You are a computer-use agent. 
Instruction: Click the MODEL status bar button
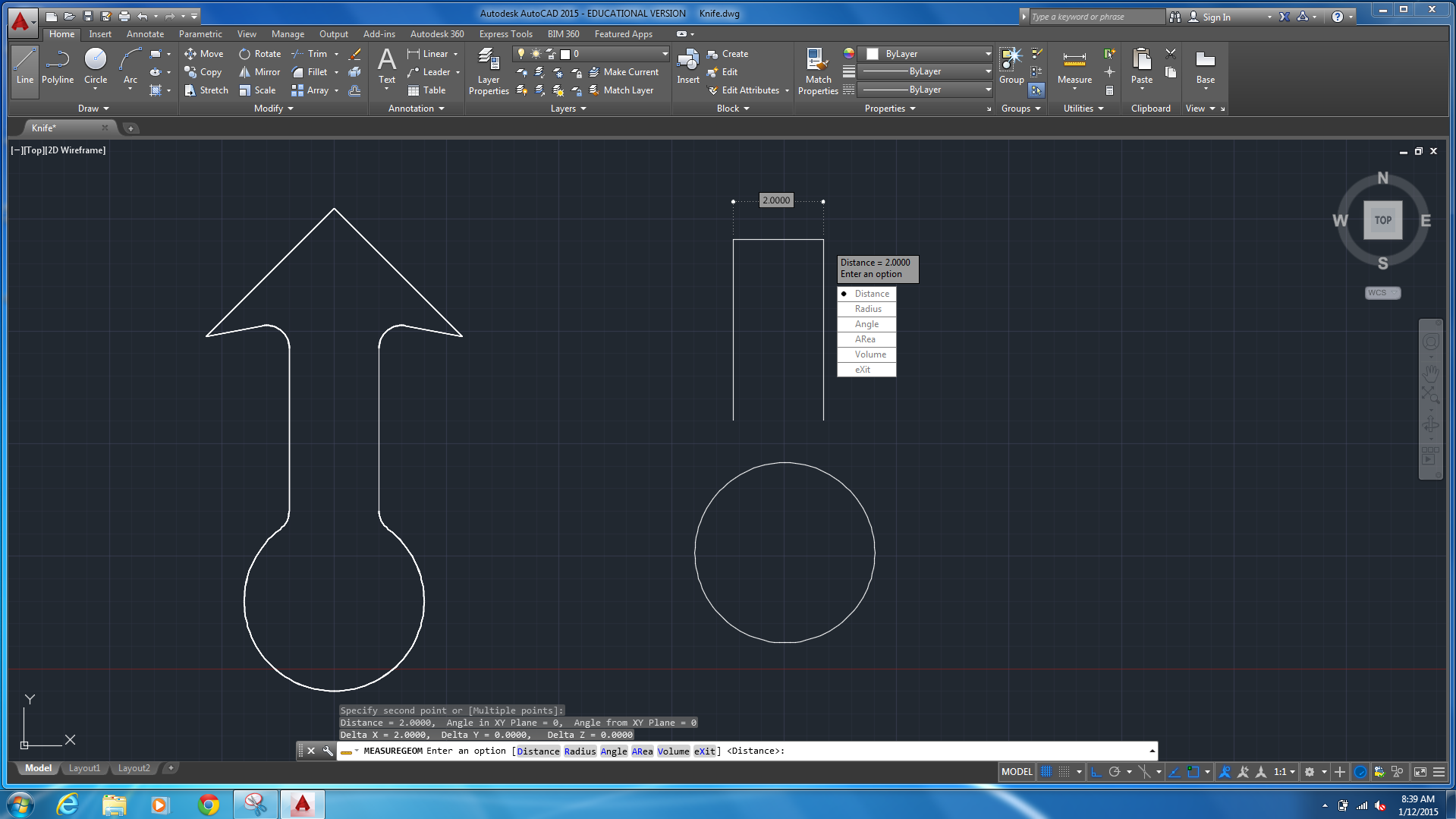pyautogui.click(x=1017, y=772)
